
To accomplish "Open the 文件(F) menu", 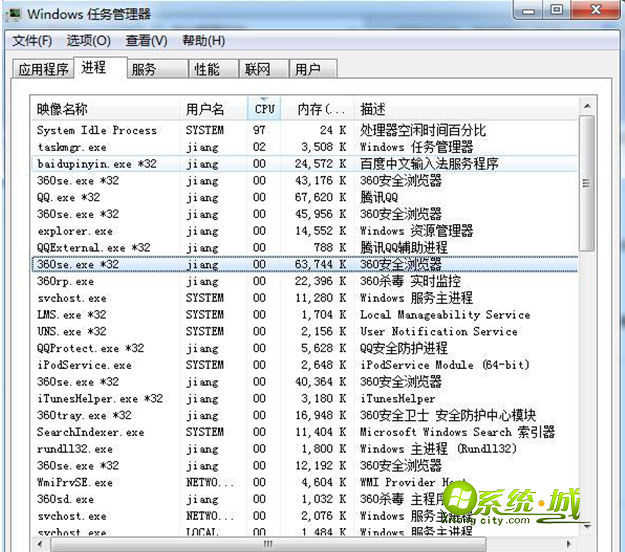I will [32, 41].
